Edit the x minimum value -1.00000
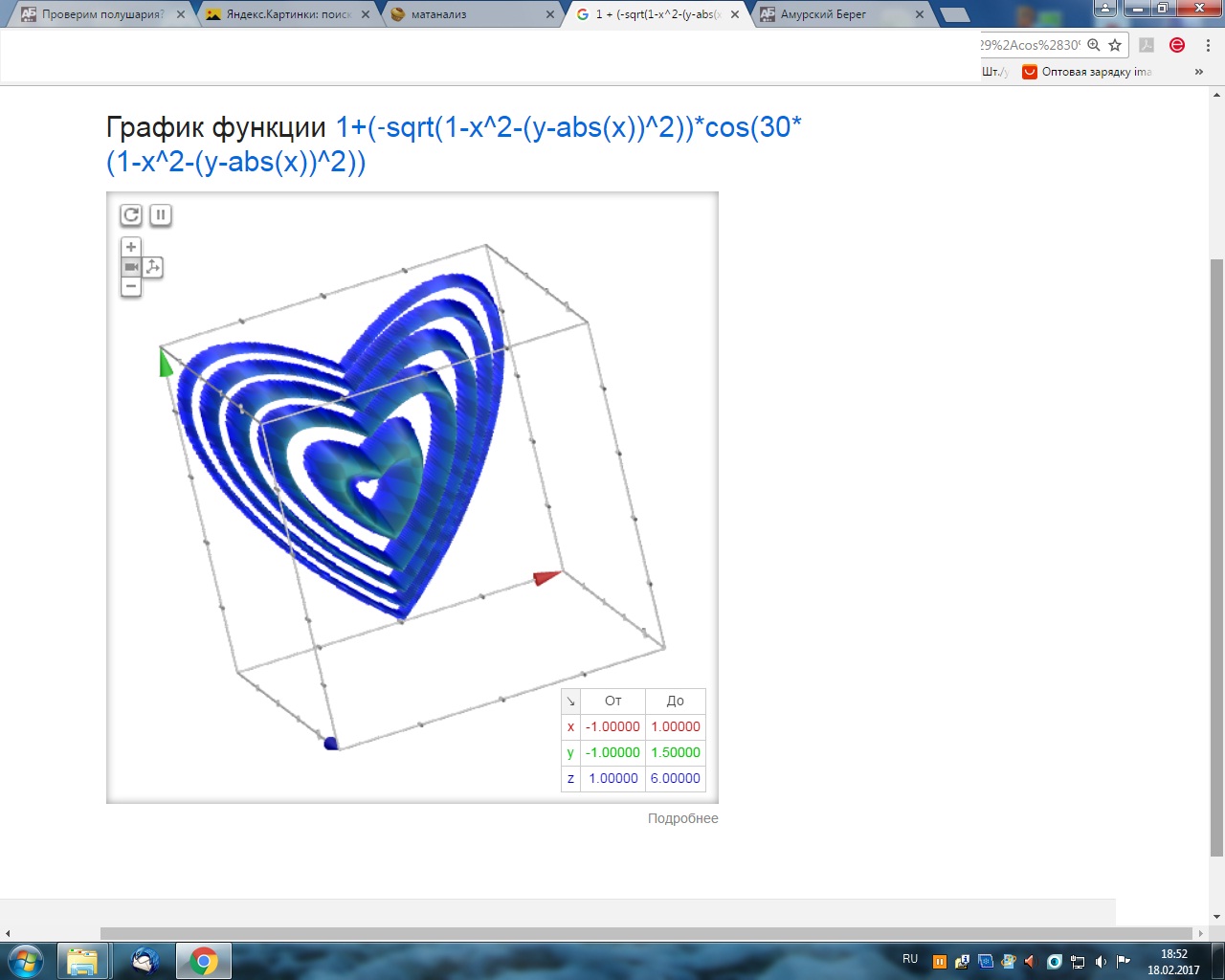Viewport: 1225px width, 980px height. click(612, 727)
